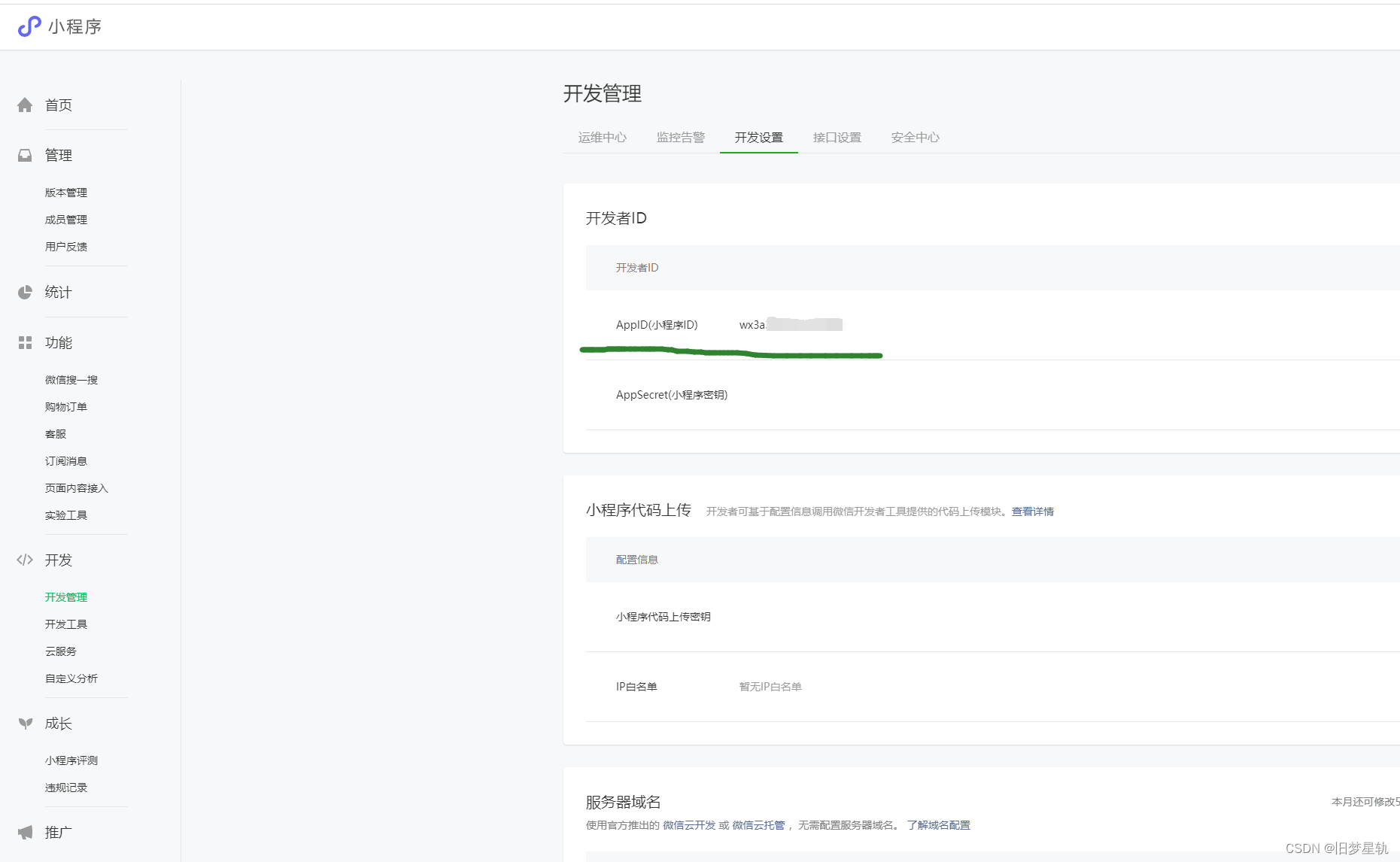
Task: Click the 微信云托管 link
Action: 758,825
